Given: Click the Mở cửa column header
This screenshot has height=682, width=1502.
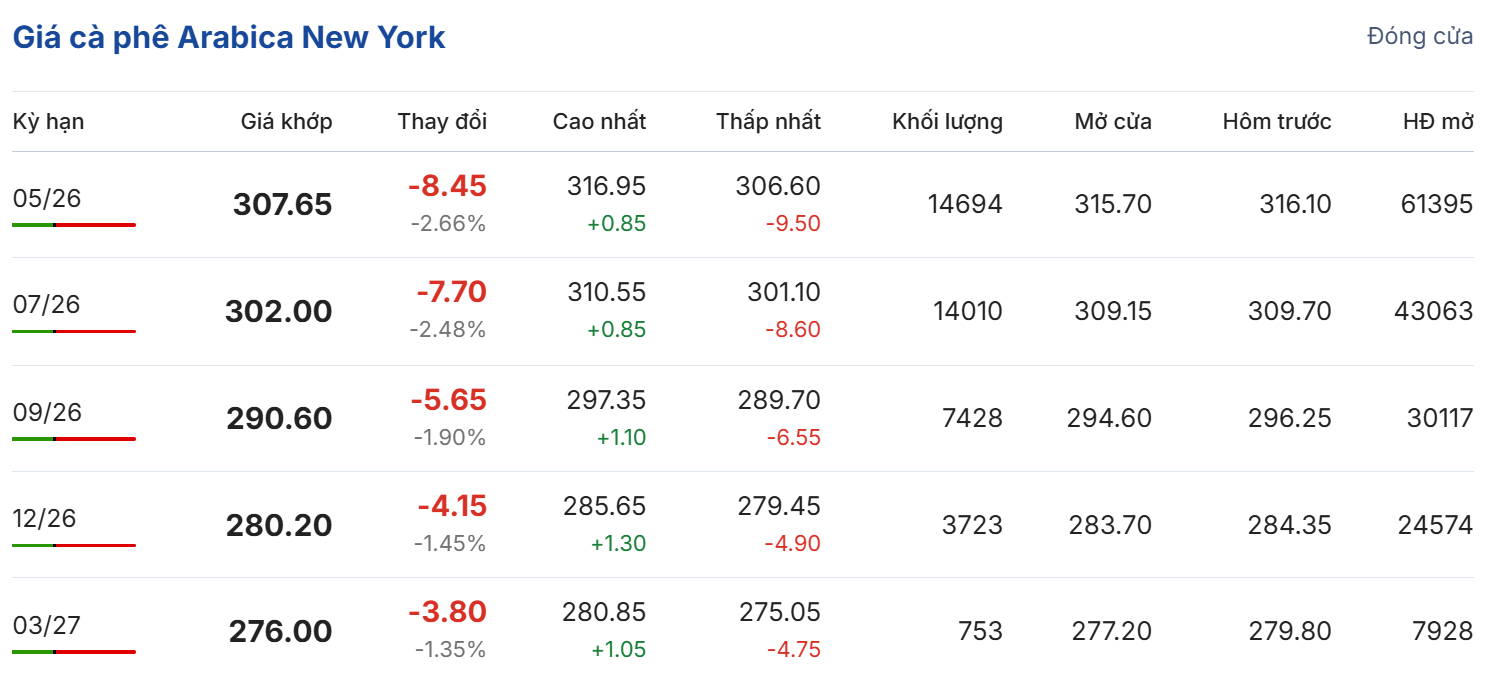Looking at the screenshot, I should (1113, 122).
